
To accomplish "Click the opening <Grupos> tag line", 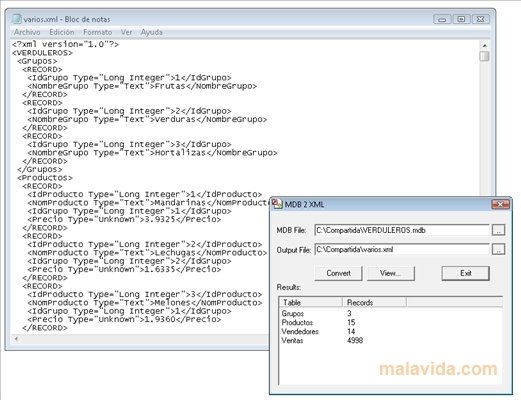I will point(37,61).
